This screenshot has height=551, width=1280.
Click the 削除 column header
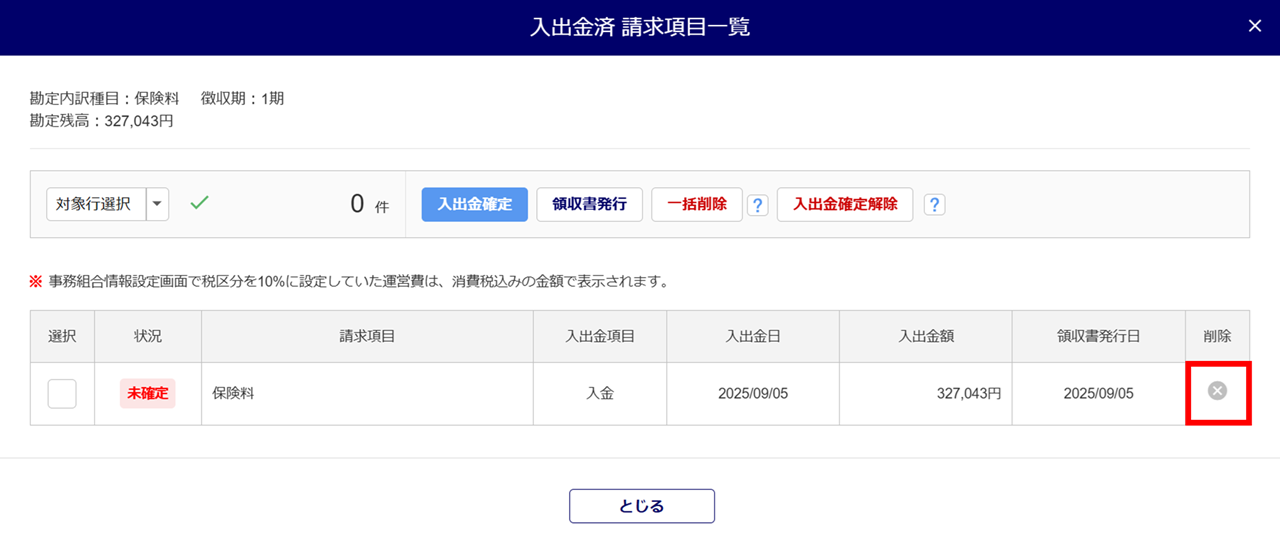[1218, 336]
